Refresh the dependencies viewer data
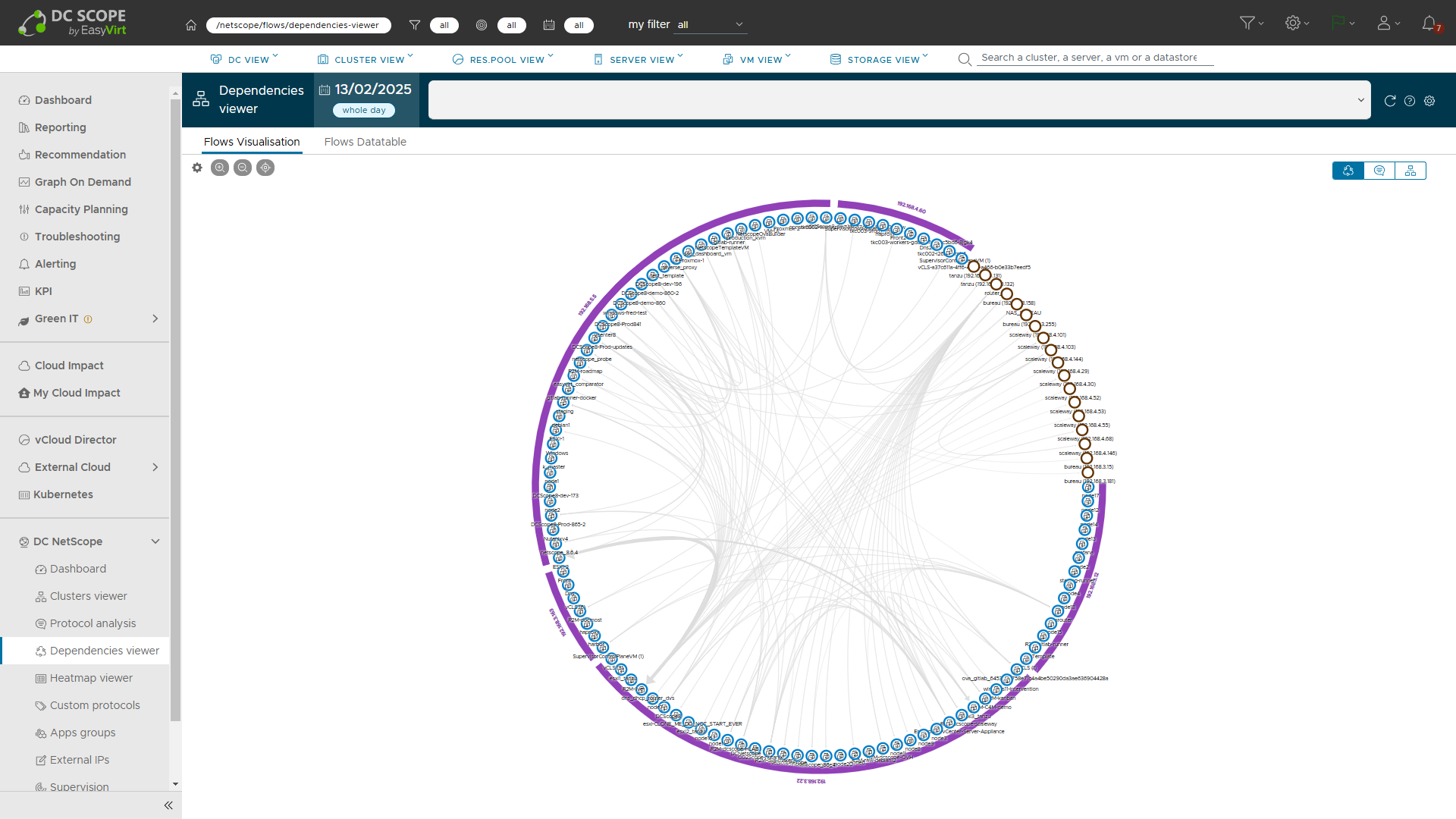The height and width of the screenshot is (819, 1456). [x=1390, y=100]
